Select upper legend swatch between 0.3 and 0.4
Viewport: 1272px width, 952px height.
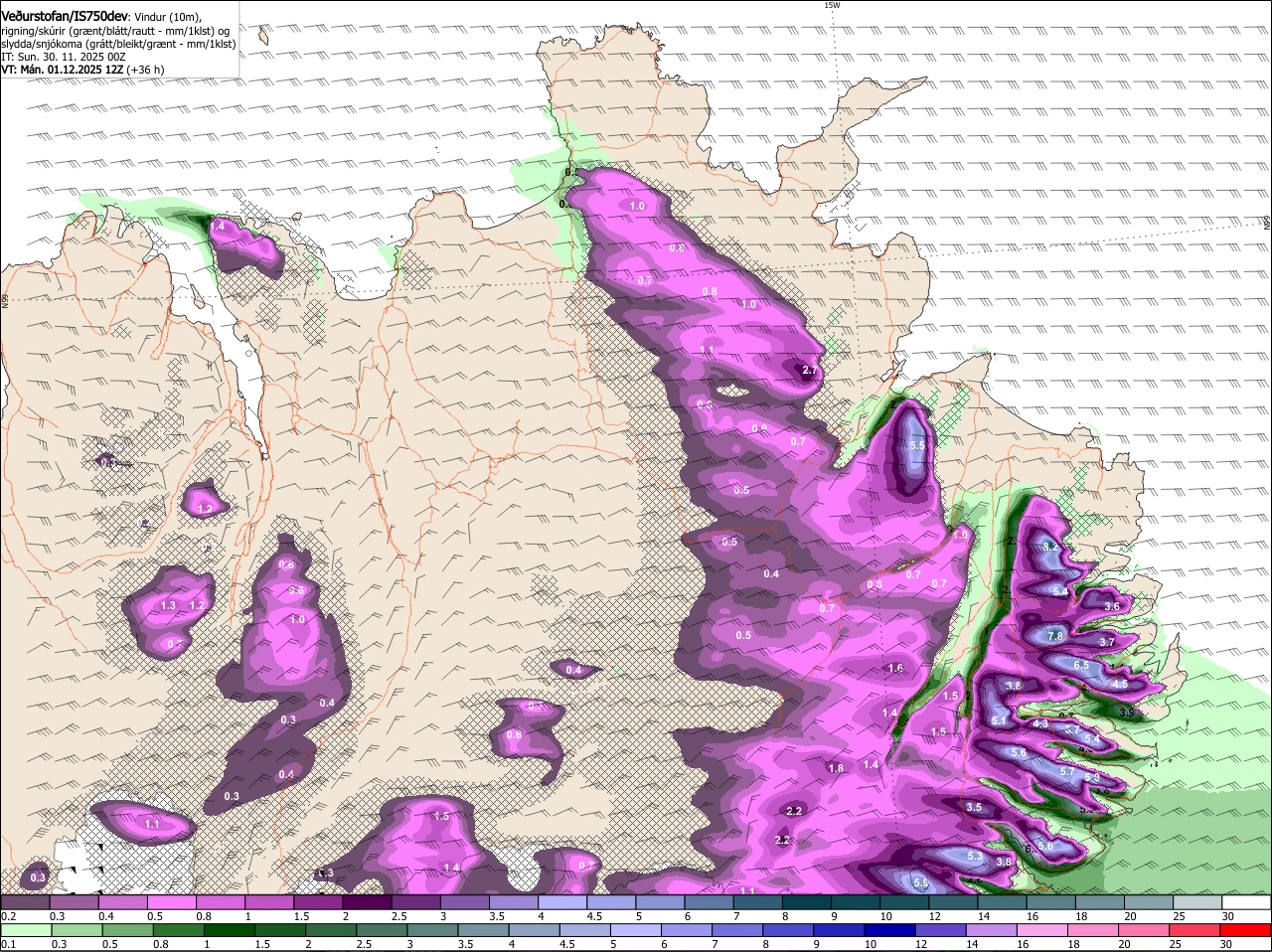coord(74,902)
